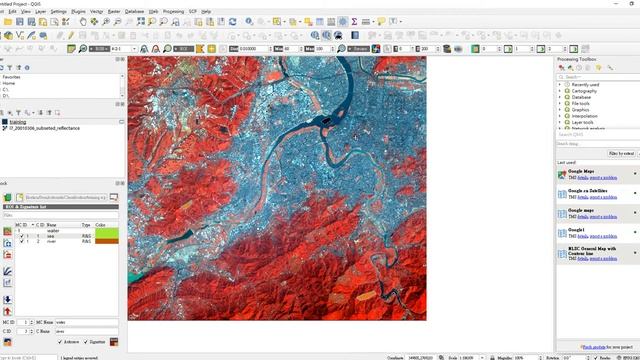Click the SCP redo ROI yellow plus icon
The image size is (640, 360).
coord(211,49)
